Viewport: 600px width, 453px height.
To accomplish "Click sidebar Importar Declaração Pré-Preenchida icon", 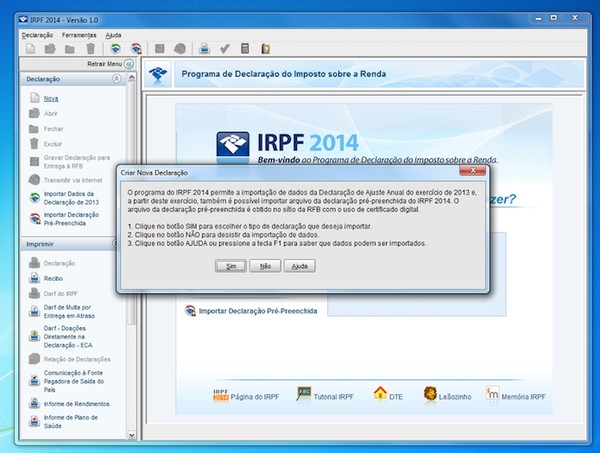I will [35, 218].
